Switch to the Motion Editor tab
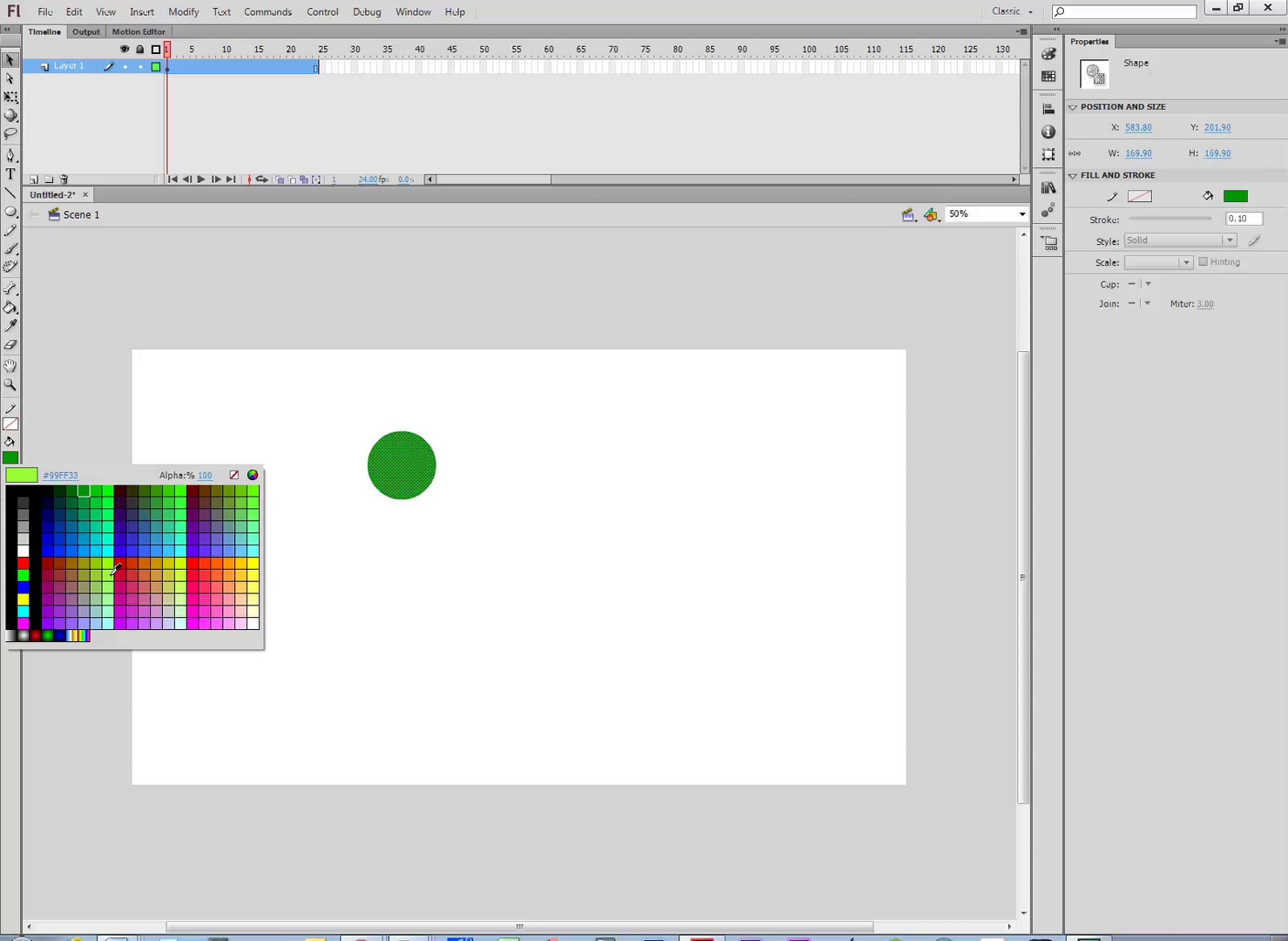1288x941 pixels. [x=138, y=32]
